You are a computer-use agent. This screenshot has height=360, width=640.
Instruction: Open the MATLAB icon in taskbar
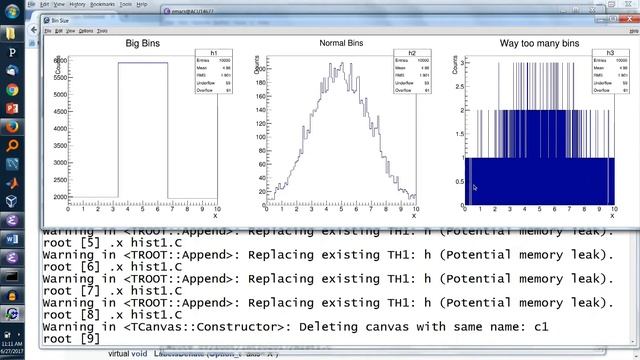12,183
